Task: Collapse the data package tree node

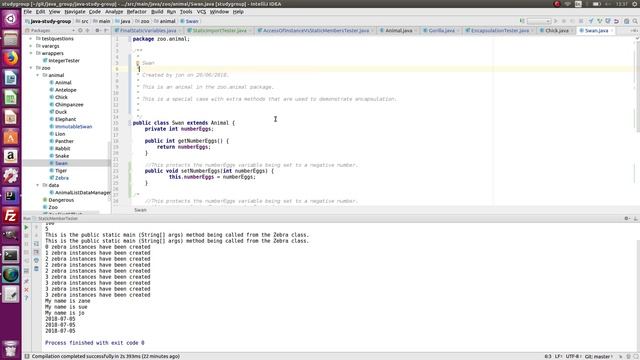Action: pos(38,185)
